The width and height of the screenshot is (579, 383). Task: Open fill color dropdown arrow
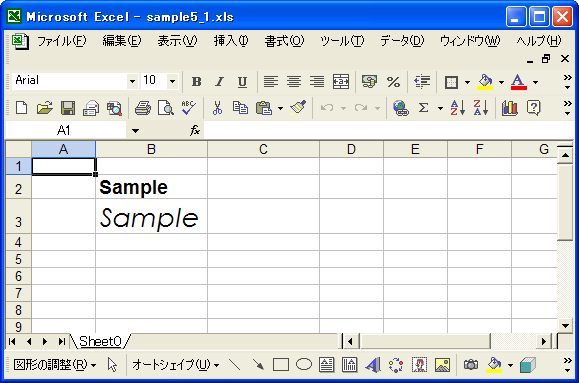point(501,82)
